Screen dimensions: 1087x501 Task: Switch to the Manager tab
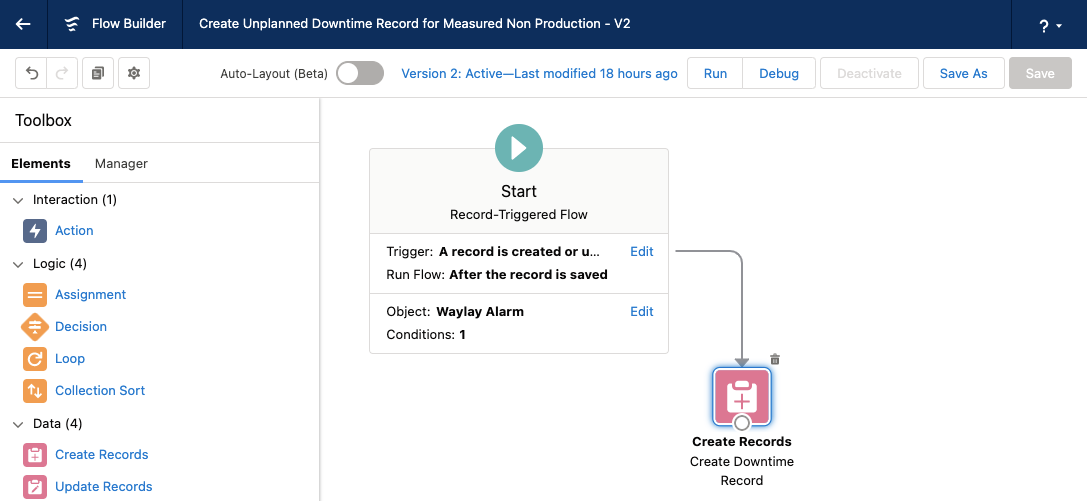pyautogui.click(x=121, y=164)
